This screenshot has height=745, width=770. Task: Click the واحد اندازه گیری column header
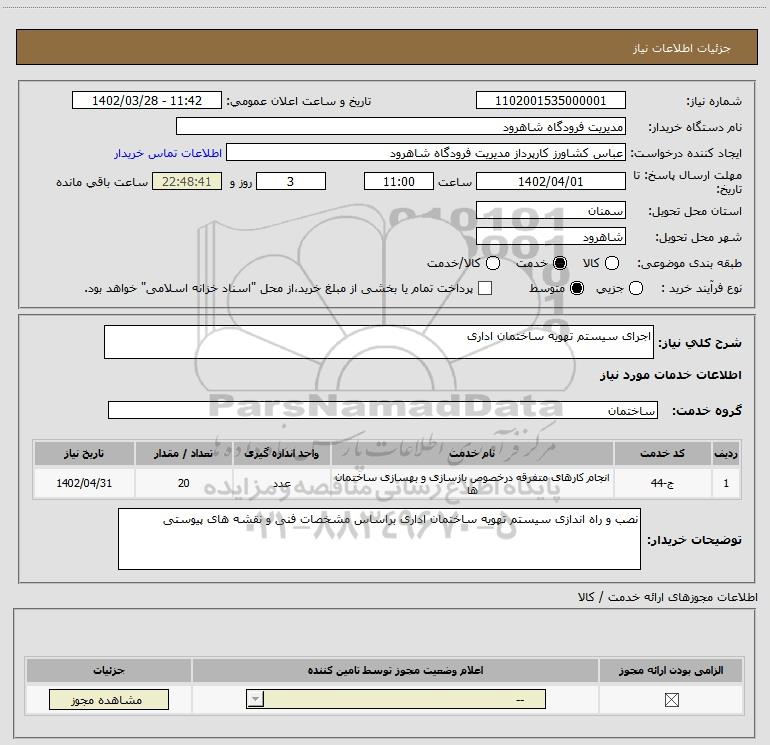point(281,453)
